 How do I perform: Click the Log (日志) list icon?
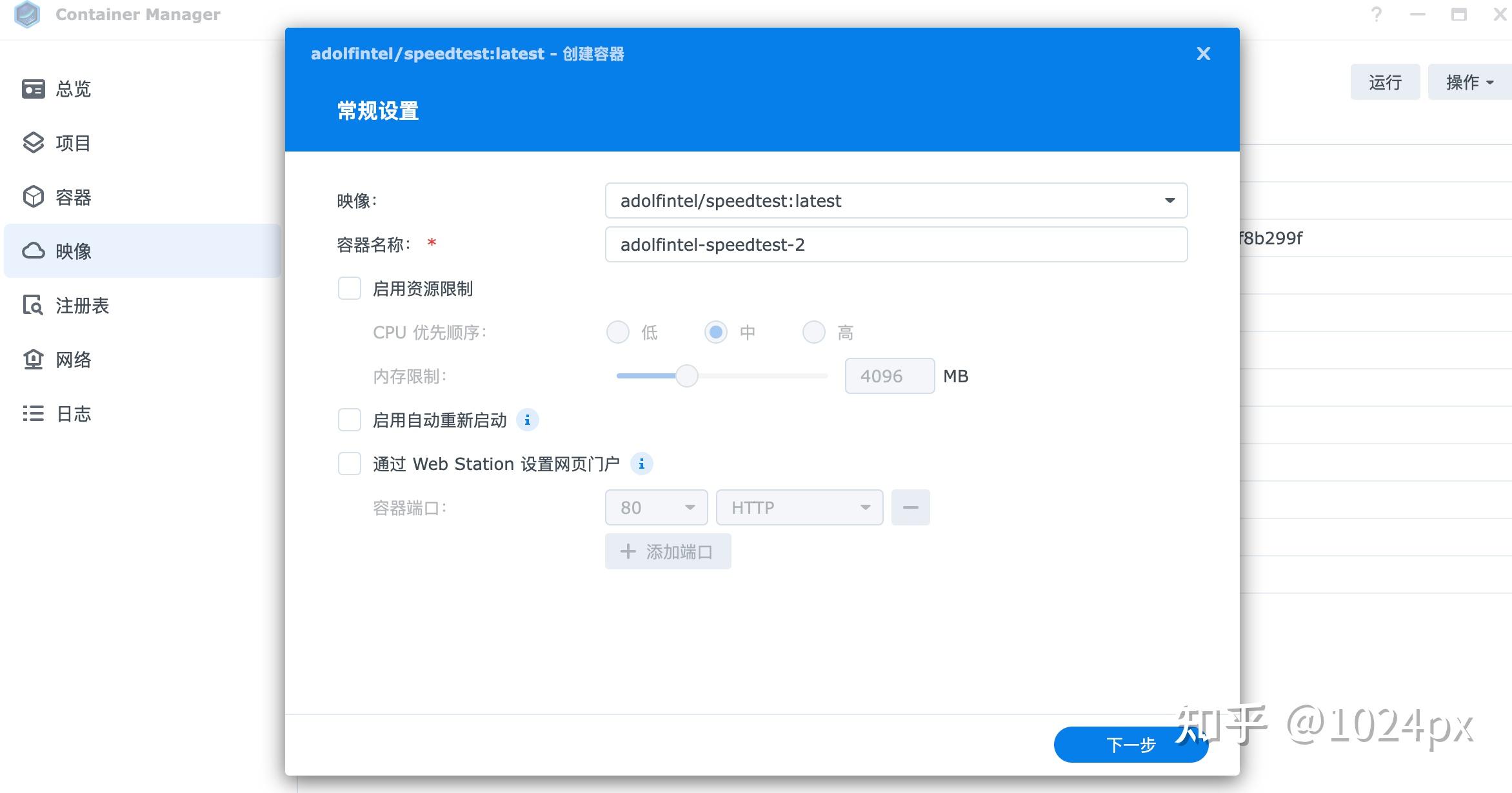coord(34,414)
